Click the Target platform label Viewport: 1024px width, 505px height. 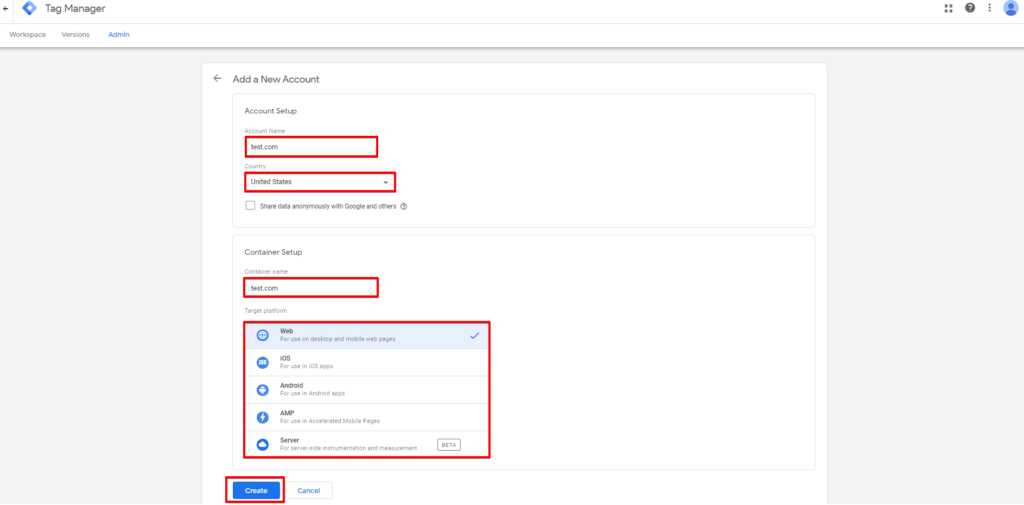click(266, 310)
